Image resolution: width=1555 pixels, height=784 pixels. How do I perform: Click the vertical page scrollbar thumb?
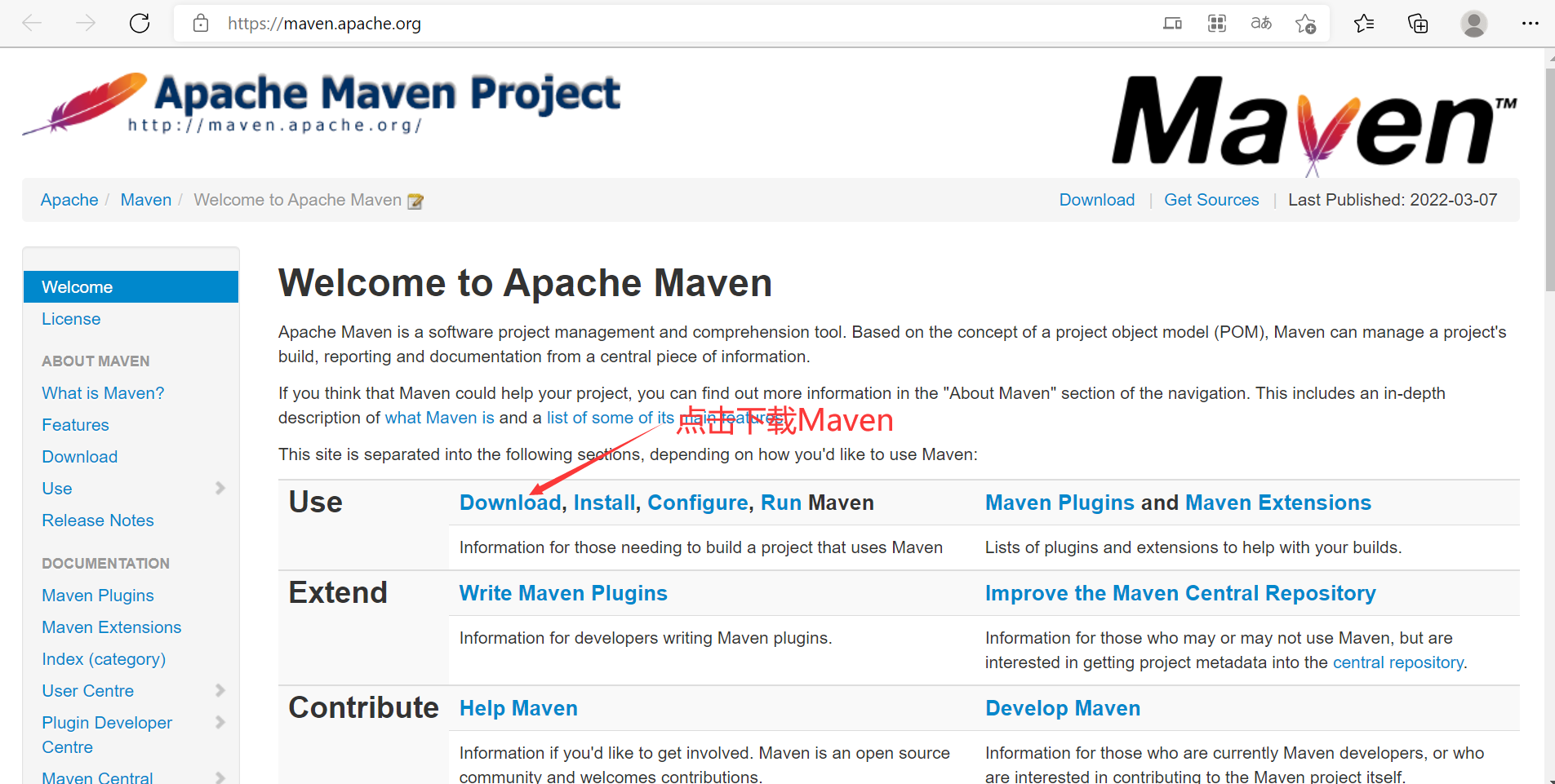pos(1549,179)
